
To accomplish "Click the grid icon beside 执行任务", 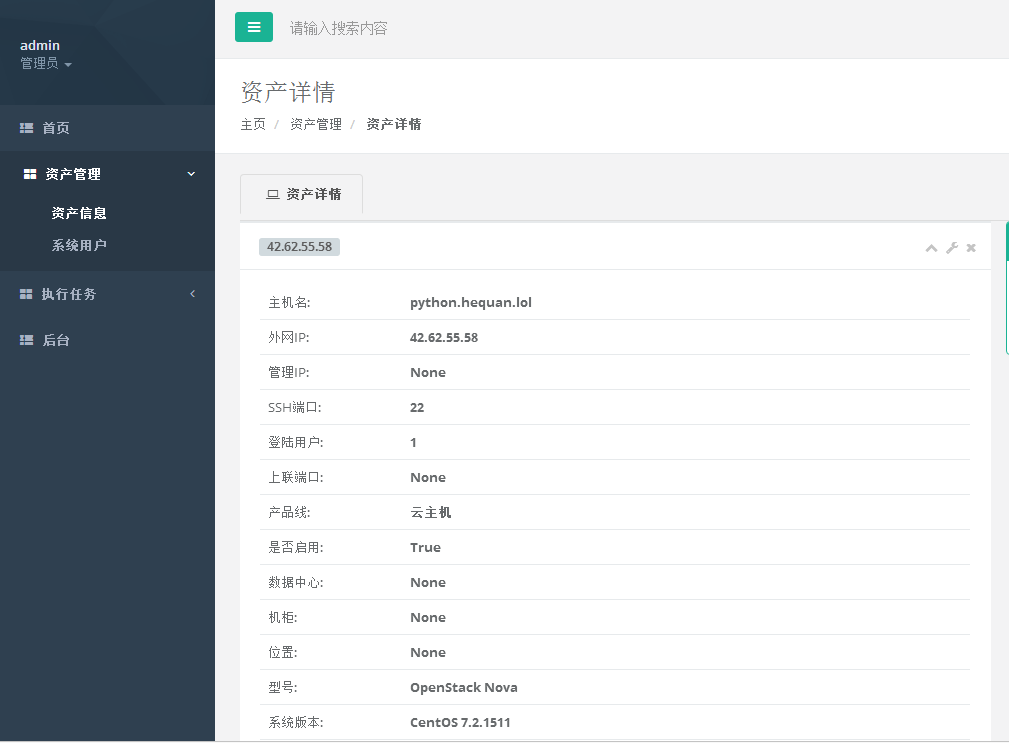I will coord(26,294).
